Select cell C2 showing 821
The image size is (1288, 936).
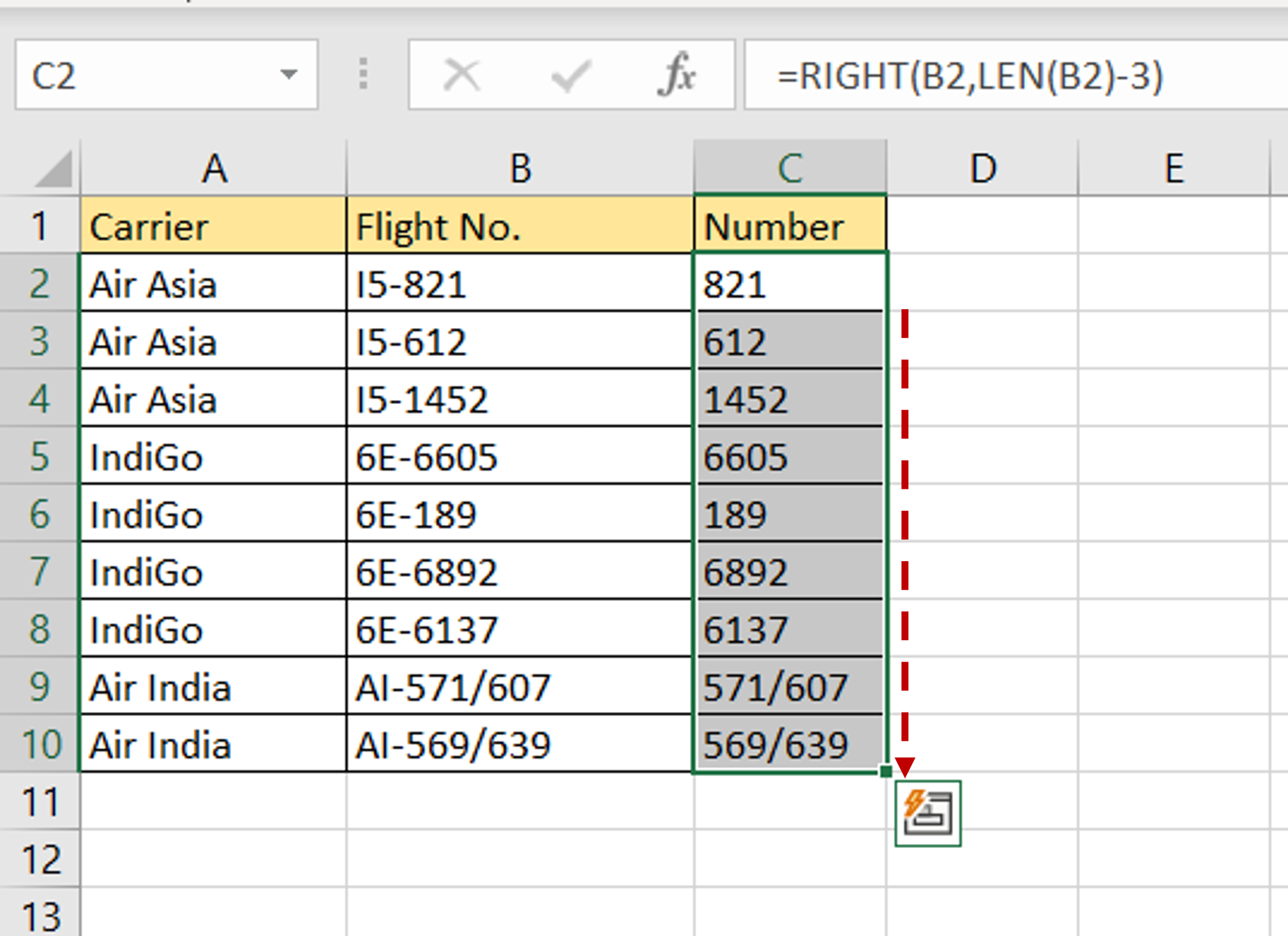coord(788,284)
